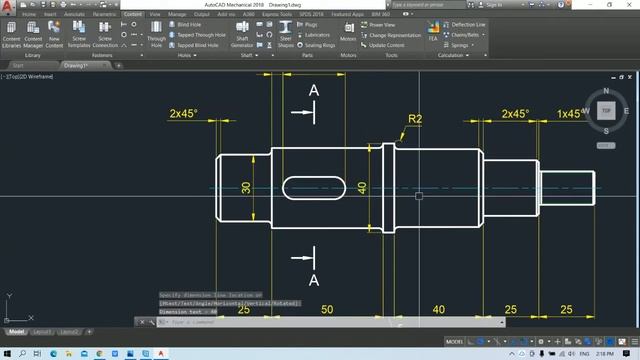Switch to the Home ribbon tab

(29, 14)
